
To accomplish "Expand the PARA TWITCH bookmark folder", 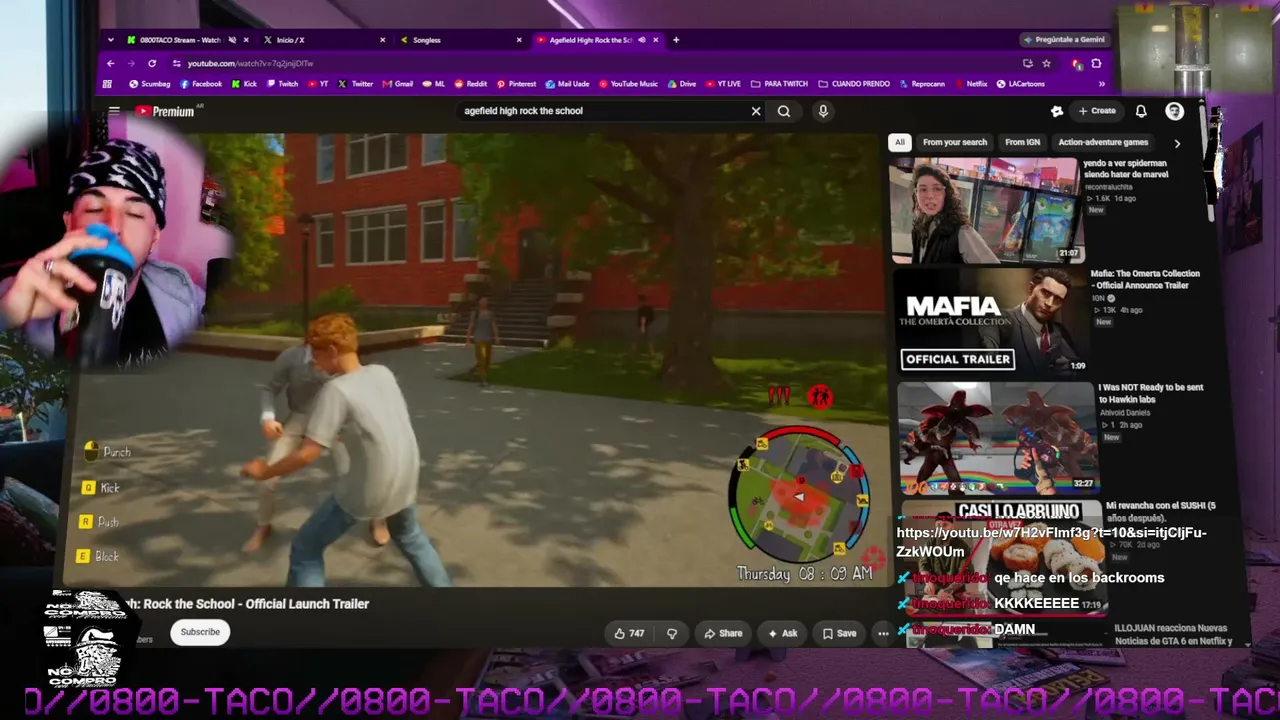I will (x=779, y=84).
